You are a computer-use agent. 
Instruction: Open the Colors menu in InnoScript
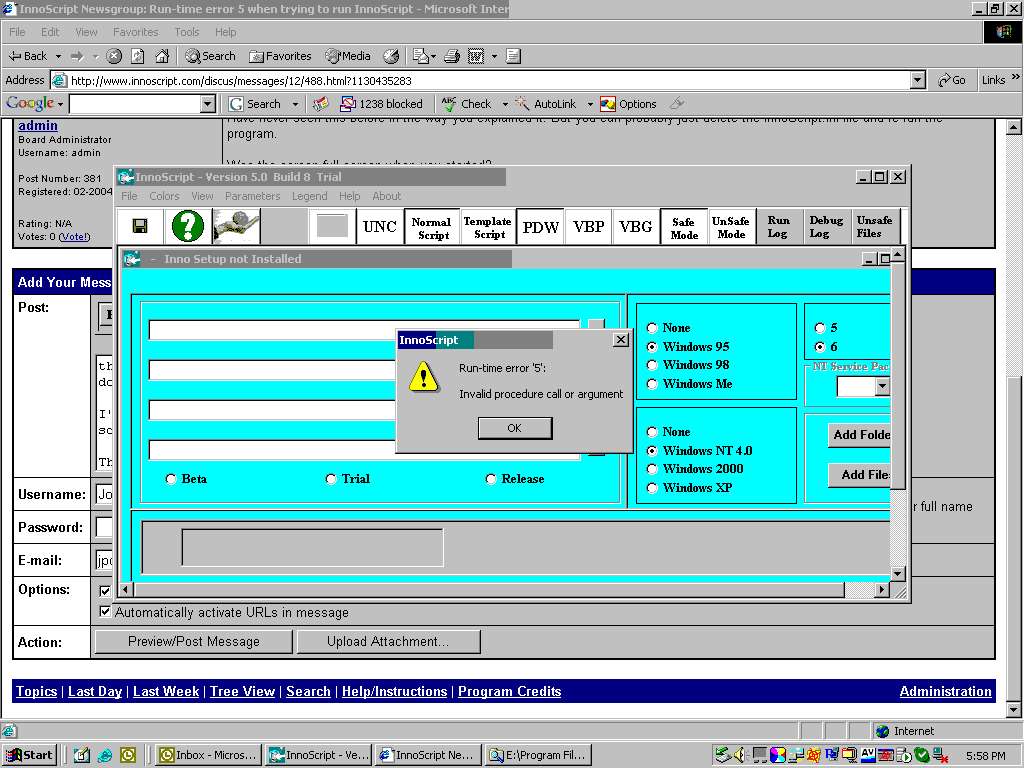(x=164, y=196)
